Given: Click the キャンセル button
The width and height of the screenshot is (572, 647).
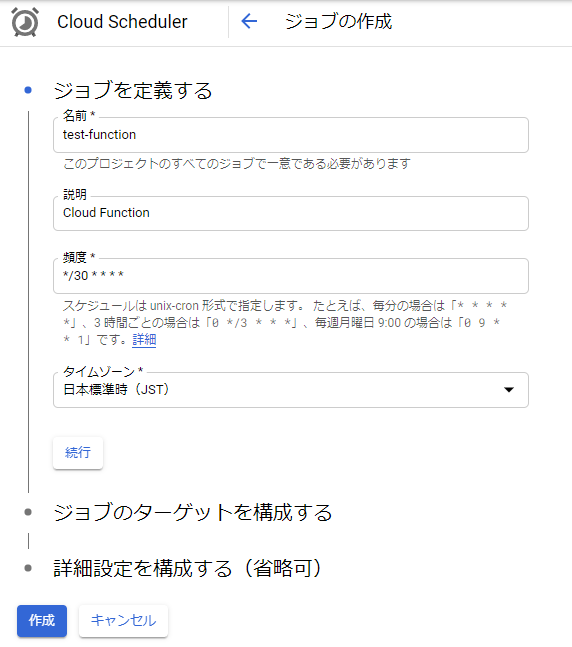Looking at the screenshot, I should point(123,621).
